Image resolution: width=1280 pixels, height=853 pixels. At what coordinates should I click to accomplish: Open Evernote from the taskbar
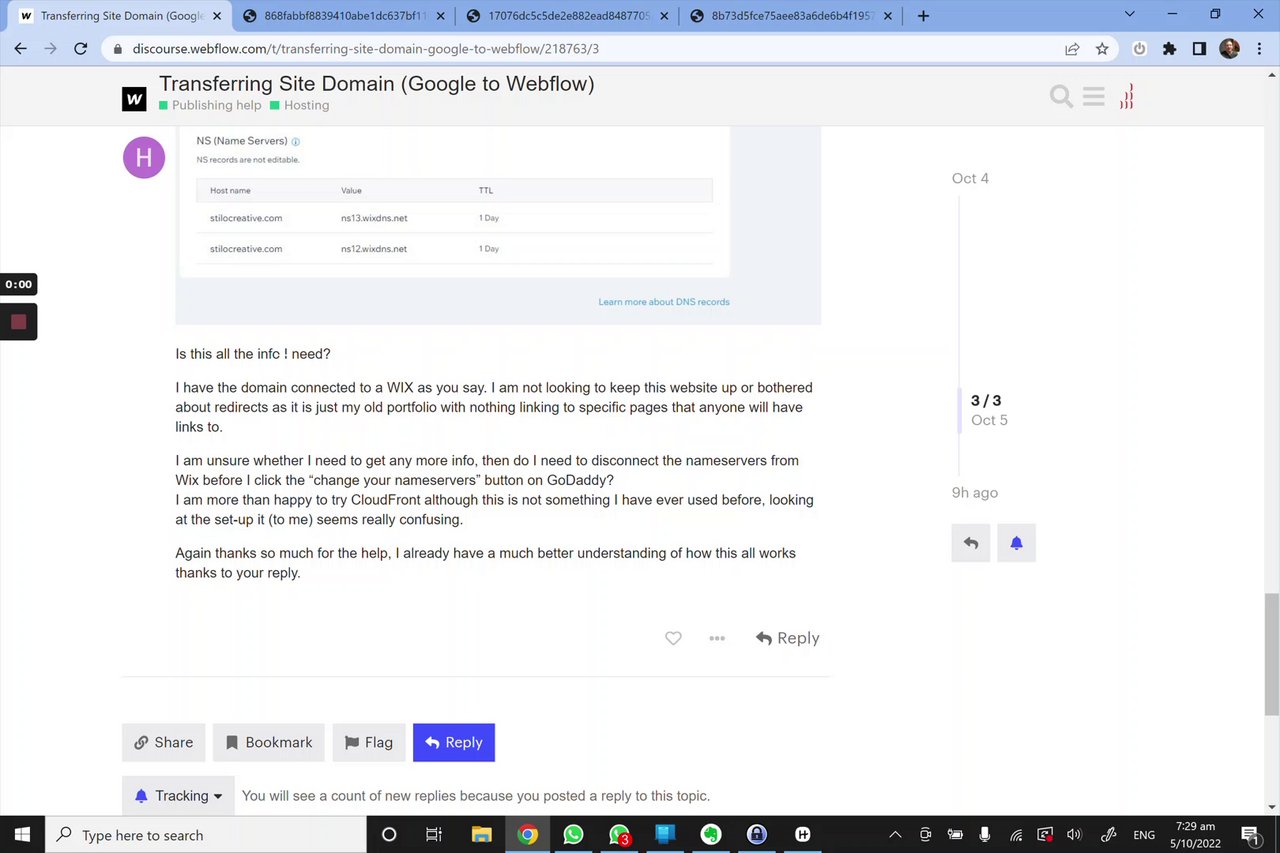711,834
